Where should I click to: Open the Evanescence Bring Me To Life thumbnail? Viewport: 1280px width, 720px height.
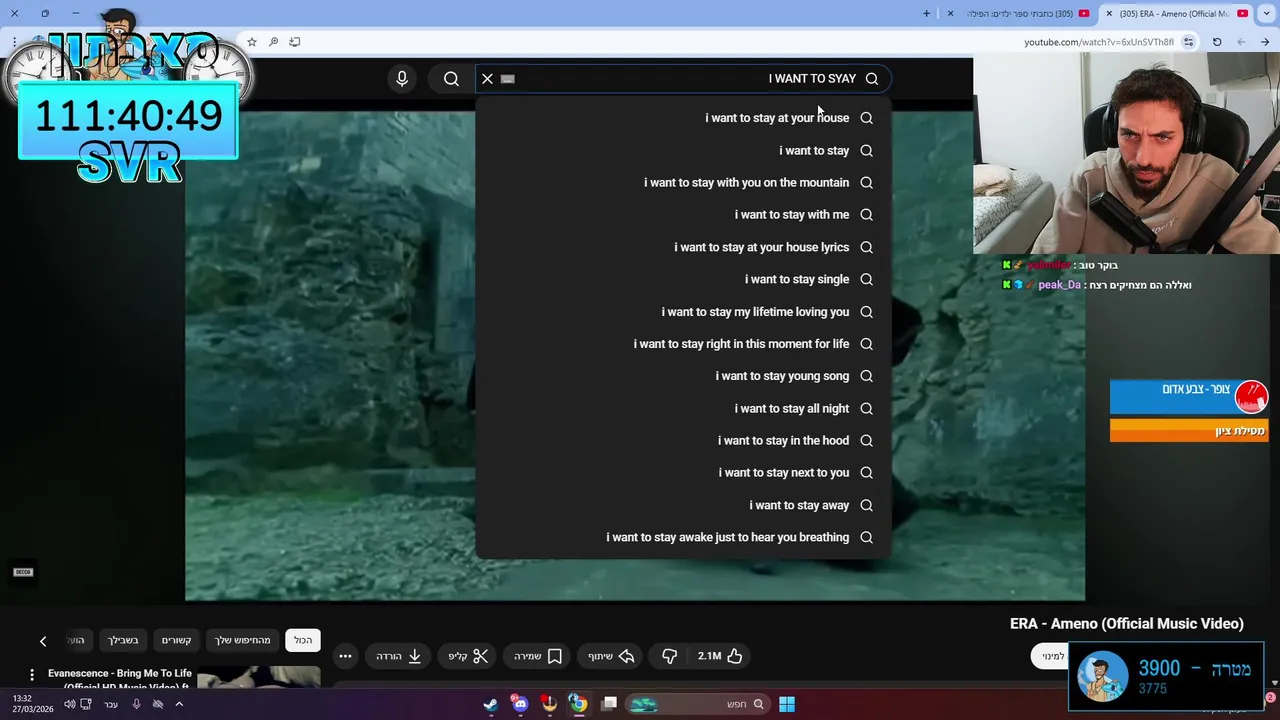click(259, 678)
